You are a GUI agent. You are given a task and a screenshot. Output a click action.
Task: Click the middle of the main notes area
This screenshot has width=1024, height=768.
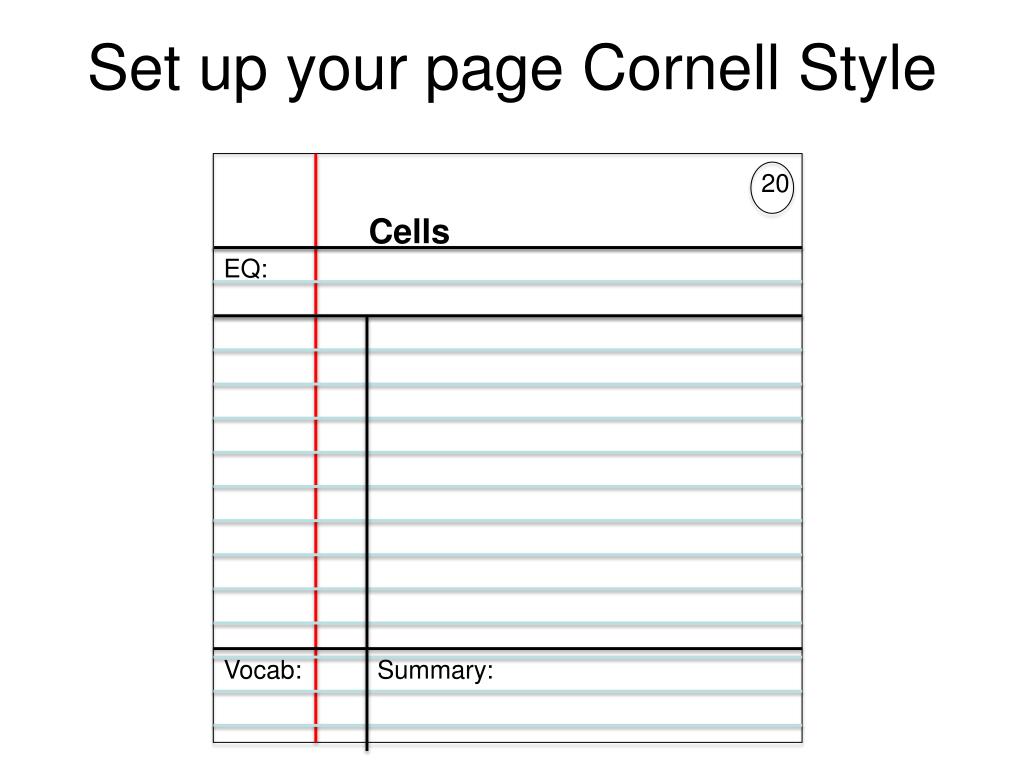pyautogui.click(x=585, y=482)
